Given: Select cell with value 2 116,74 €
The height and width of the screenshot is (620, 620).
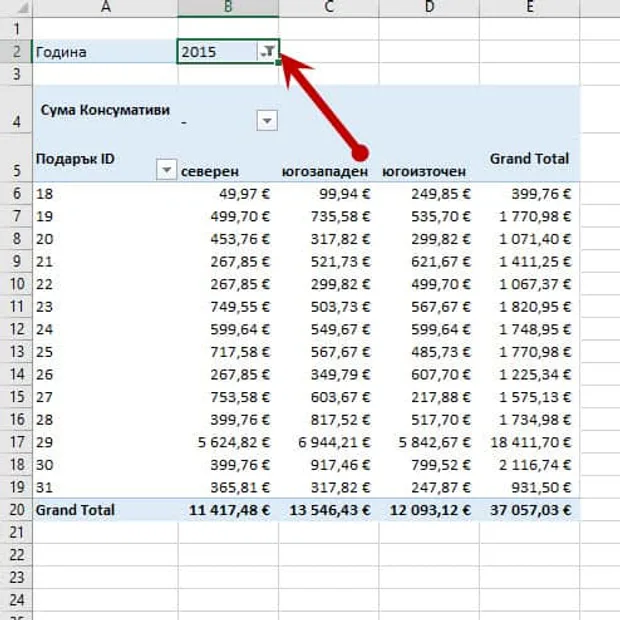Looking at the screenshot, I should coord(529,465).
